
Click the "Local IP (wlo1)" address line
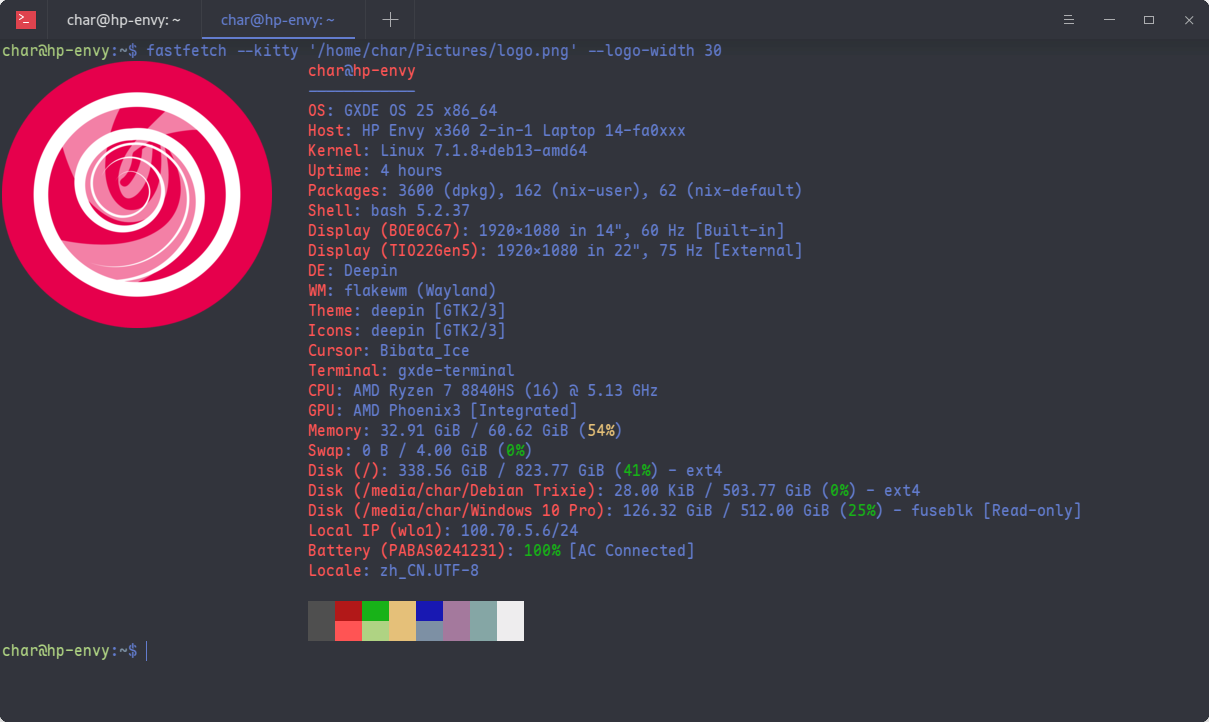click(x=443, y=531)
